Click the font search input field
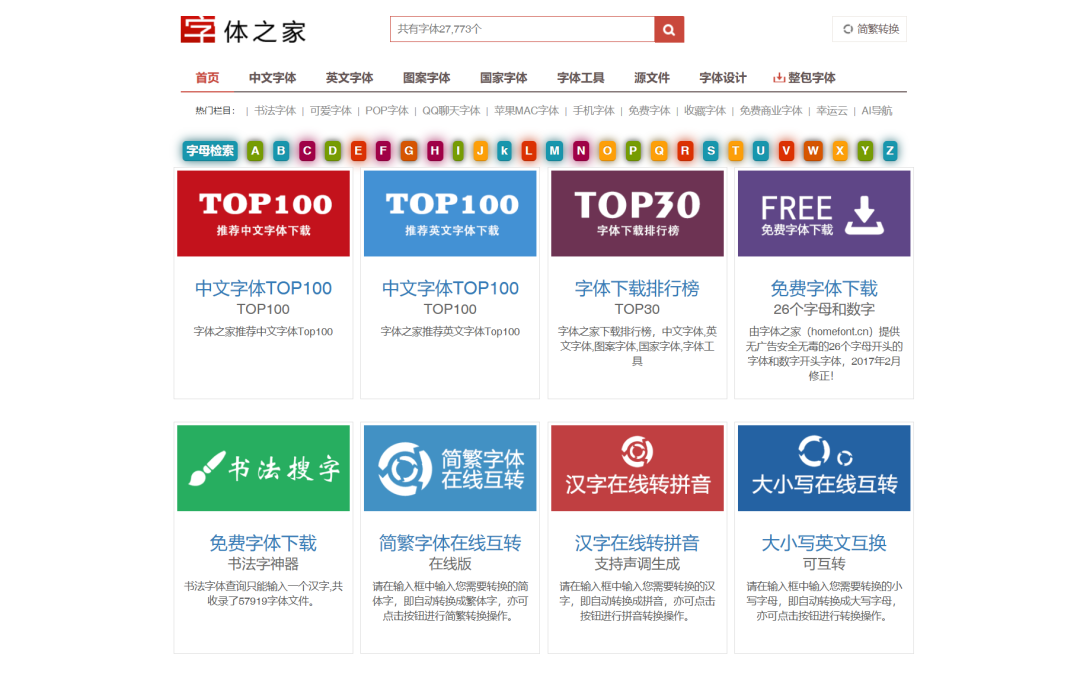 point(521,29)
